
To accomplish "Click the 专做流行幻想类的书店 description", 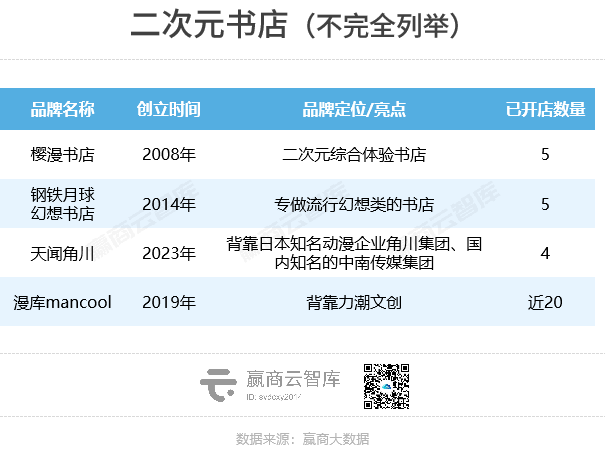I will tap(354, 204).
